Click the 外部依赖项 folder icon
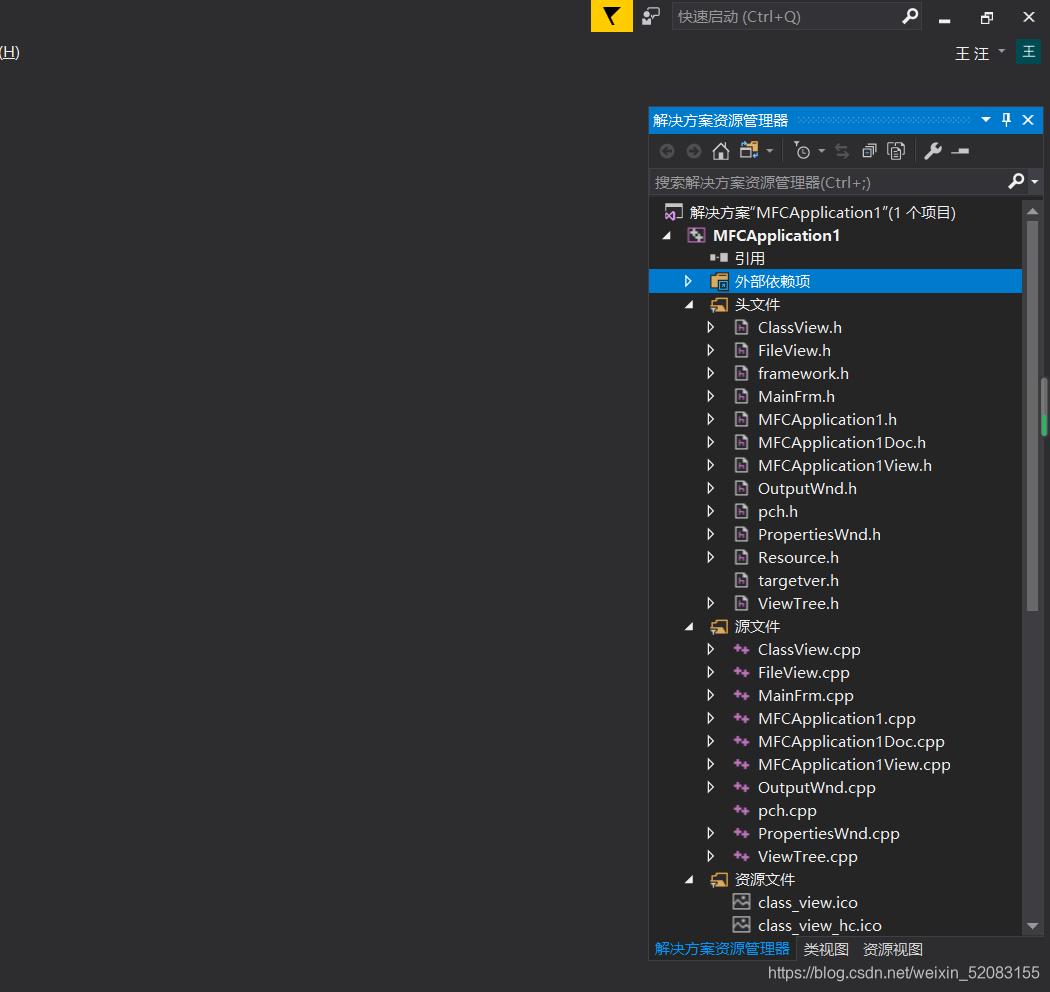Image resolution: width=1050 pixels, height=992 pixels. [719, 281]
